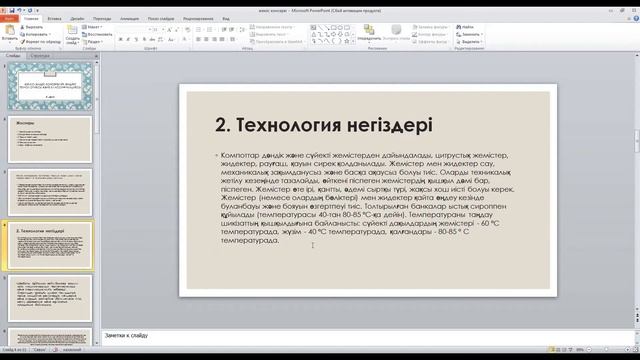
Task: Switch to the Анимация ribbon tab
Action: (x=129, y=19)
